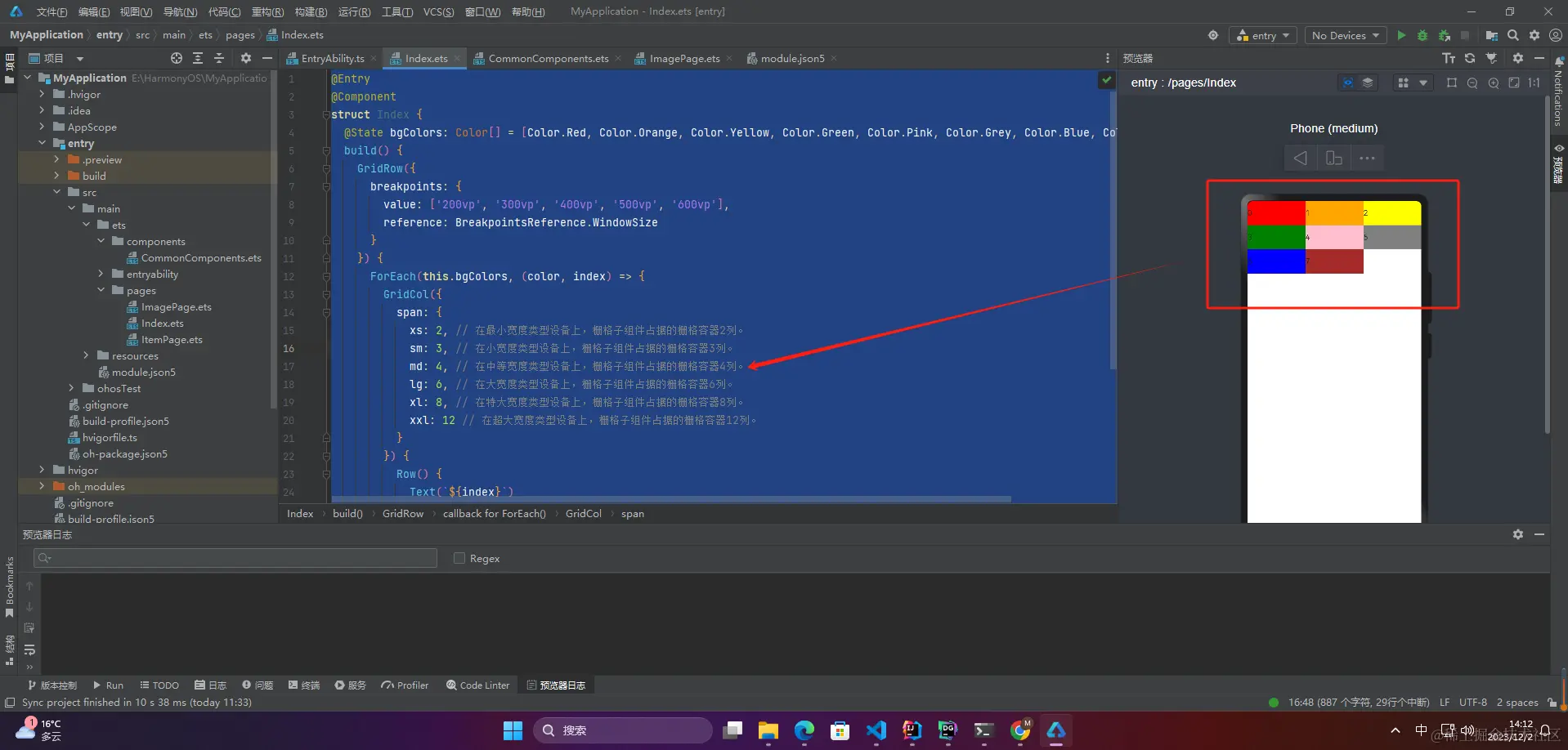1568x750 pixels.
Task: Run the app with green play icon
Action: coord(1401,35)
